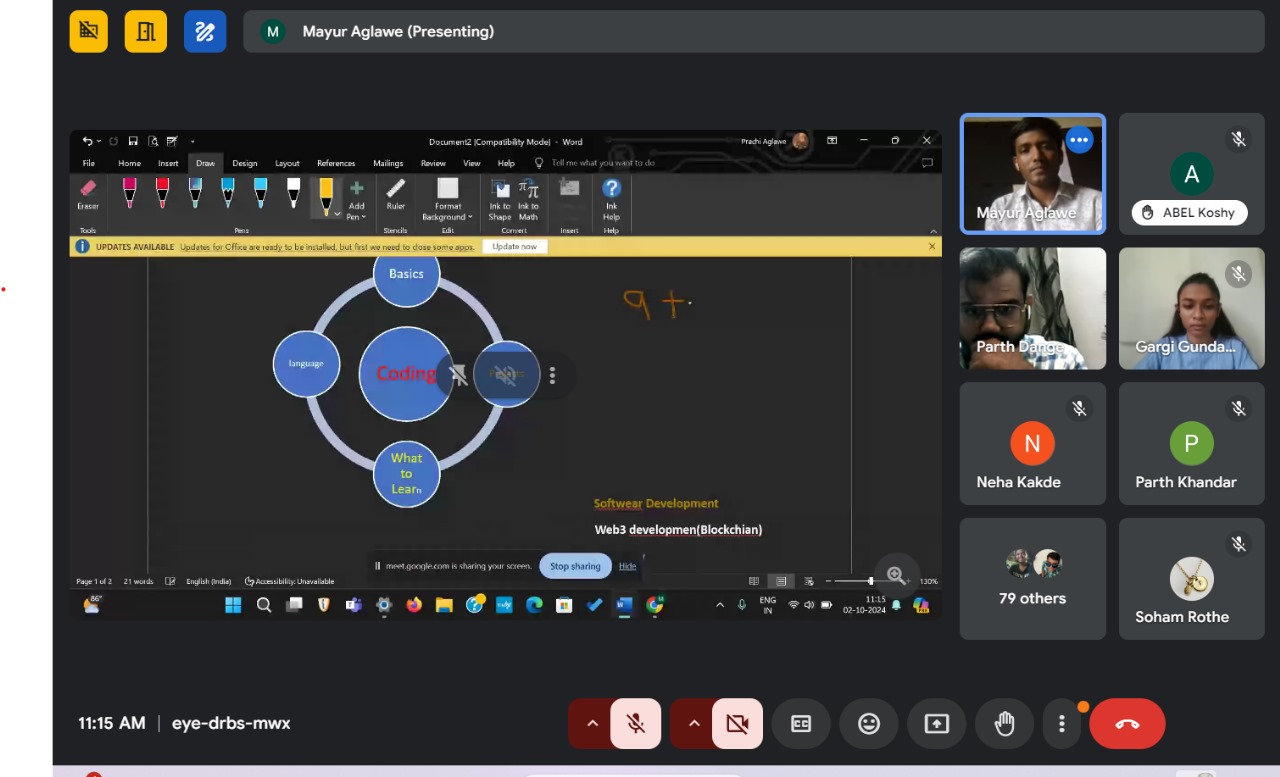Click the magnifier zoom icon on shared screen

[896, 575]
